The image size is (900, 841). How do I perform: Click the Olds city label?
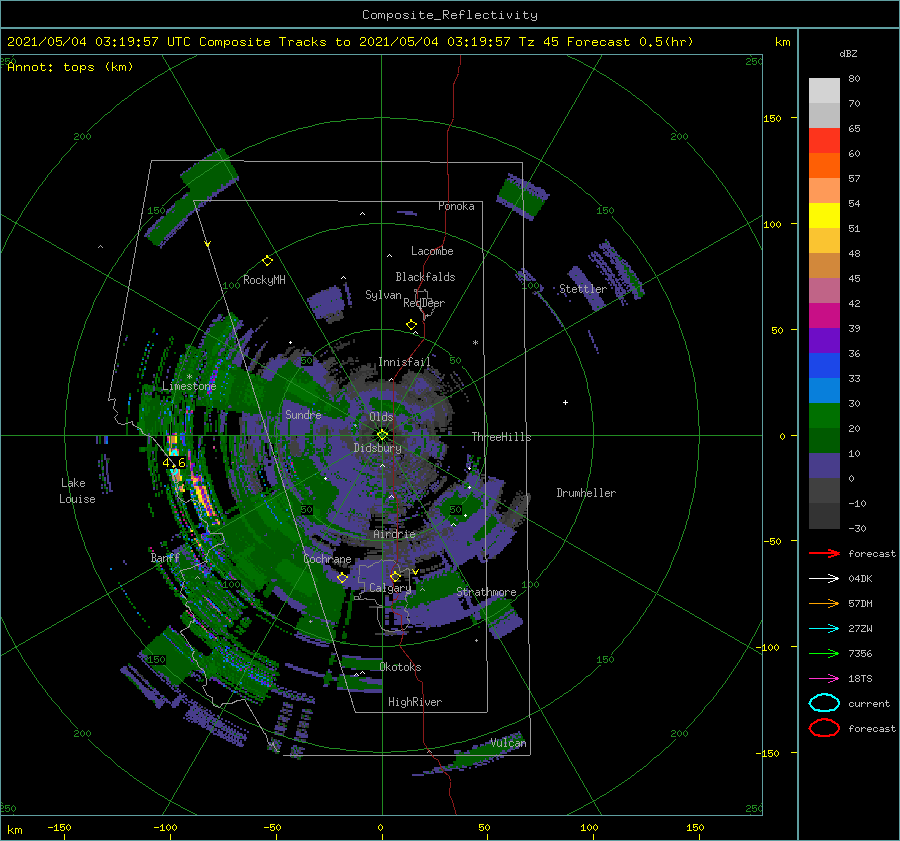[x=381, y=417]
